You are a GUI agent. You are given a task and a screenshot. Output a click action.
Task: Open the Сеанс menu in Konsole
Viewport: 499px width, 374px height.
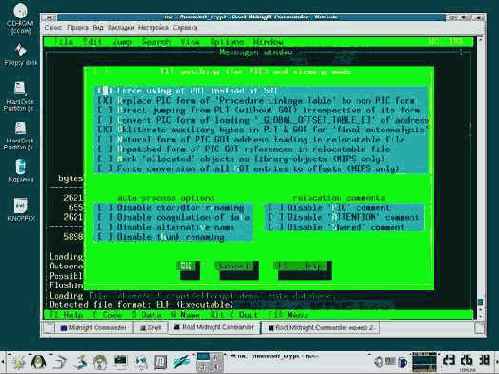coord(53,28)
